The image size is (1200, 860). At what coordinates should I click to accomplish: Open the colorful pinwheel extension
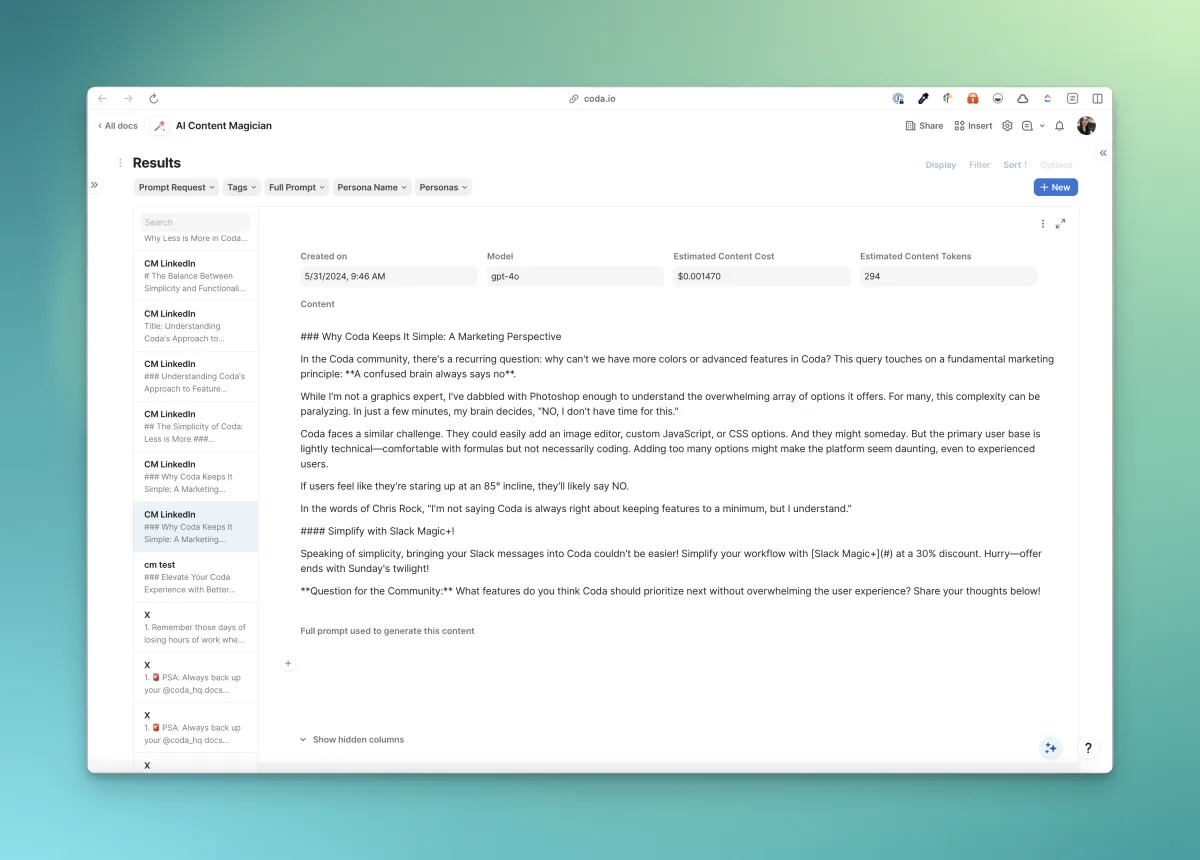click(948, 99)
